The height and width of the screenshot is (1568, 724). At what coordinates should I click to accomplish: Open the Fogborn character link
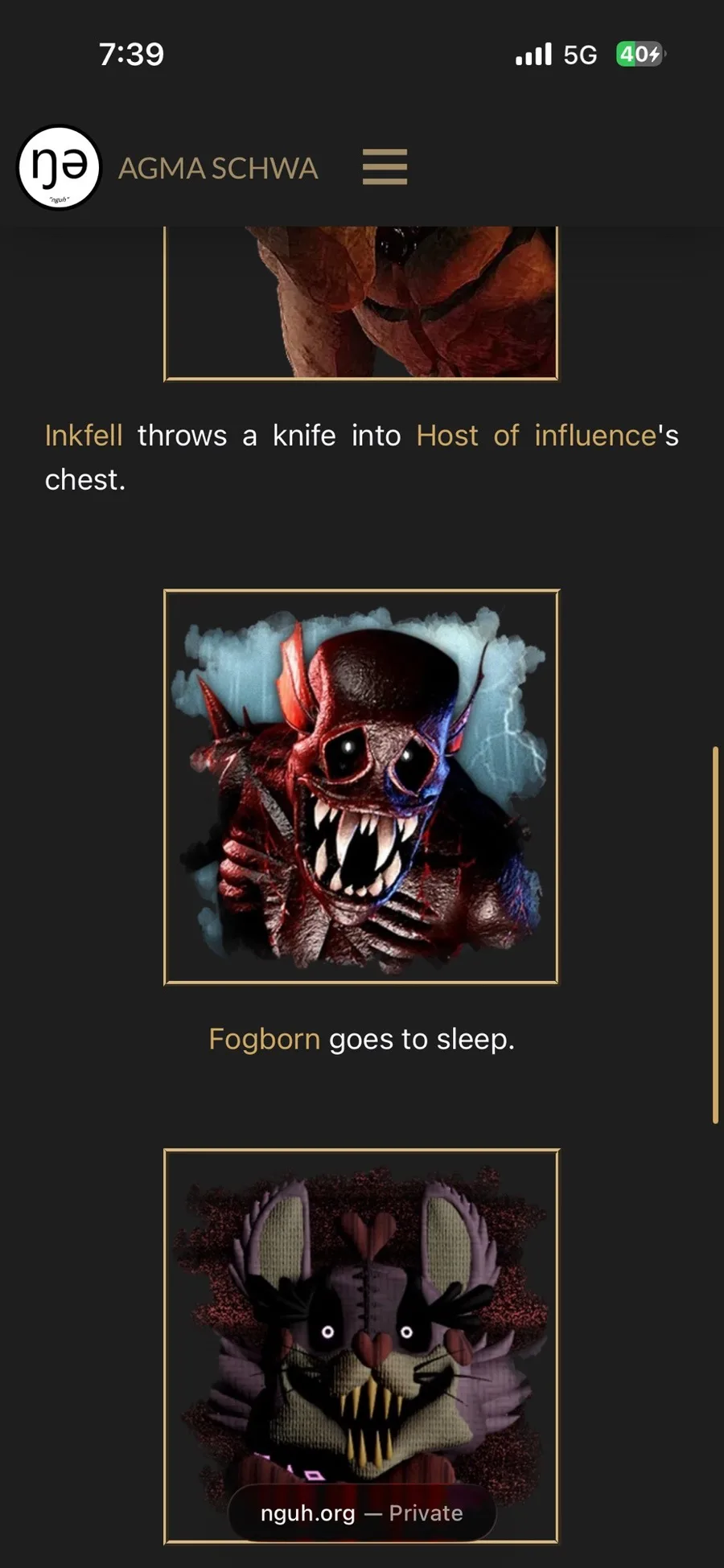coord(265,1039)
